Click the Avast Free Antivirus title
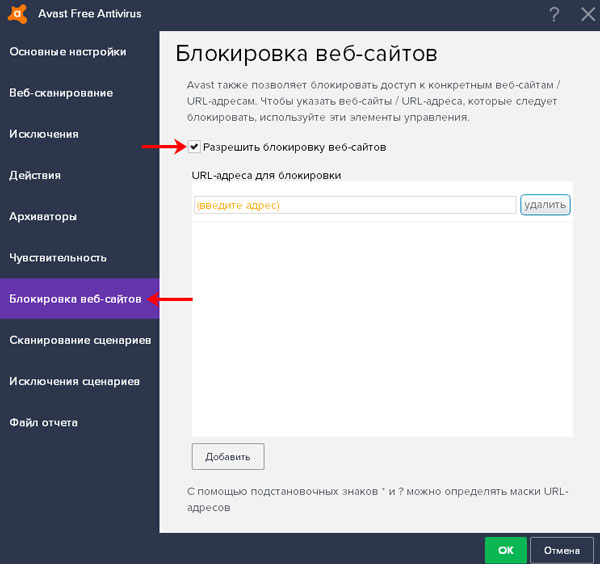The height and width of the screenshot is (564, 600). [90, 14]
